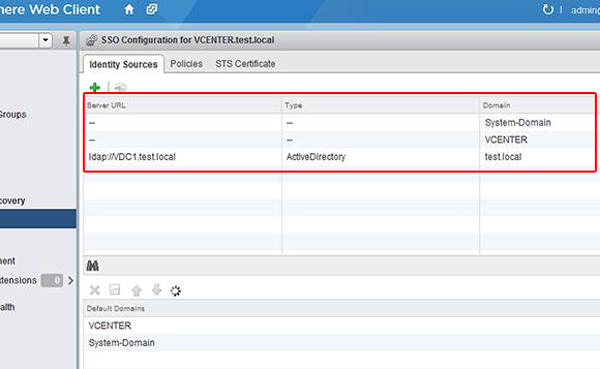The image size is (600, 369).
Task: Click the save icon above Default Domains
Action: (115, 290)
